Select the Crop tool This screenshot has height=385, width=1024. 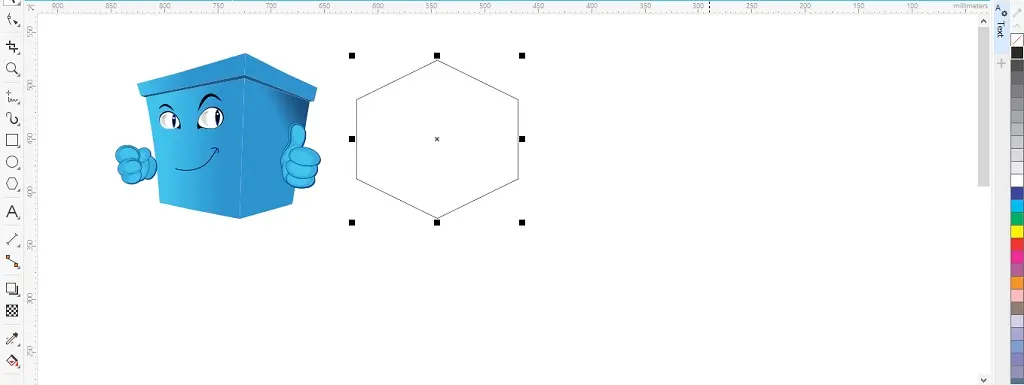coord(12,46)
